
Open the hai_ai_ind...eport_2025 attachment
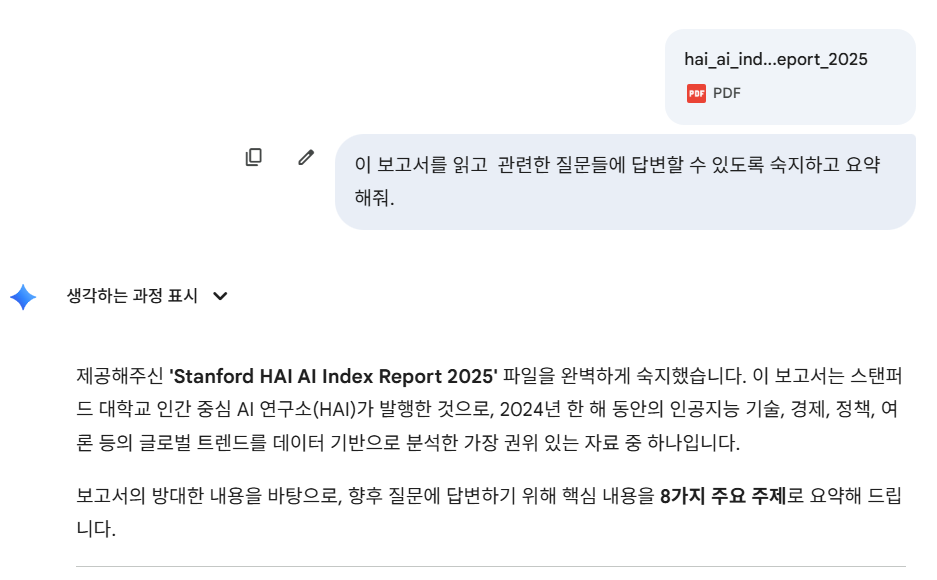[789, 75]
